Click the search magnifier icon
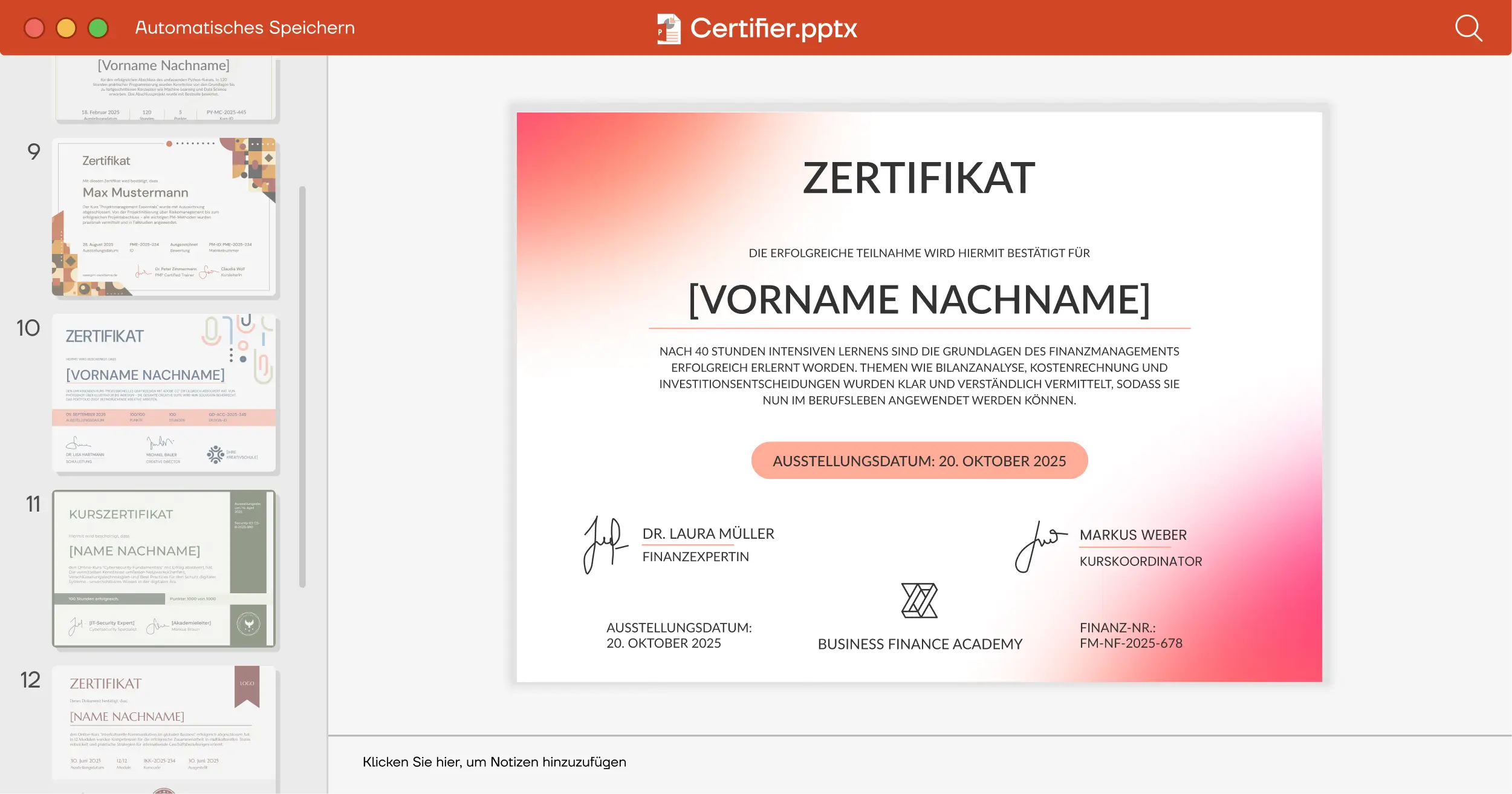The width and height of the screenshot is (1512, 794). [1468, 28]
